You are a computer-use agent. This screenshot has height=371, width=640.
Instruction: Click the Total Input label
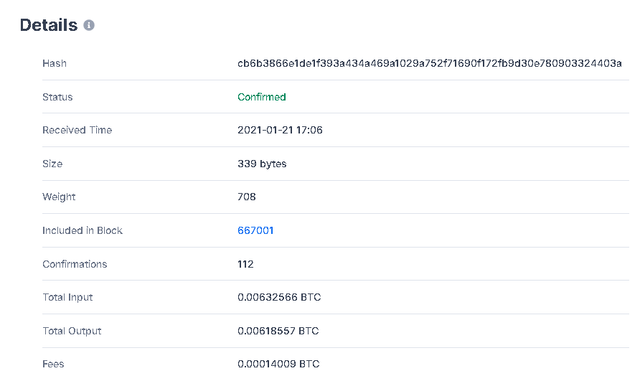68,298
